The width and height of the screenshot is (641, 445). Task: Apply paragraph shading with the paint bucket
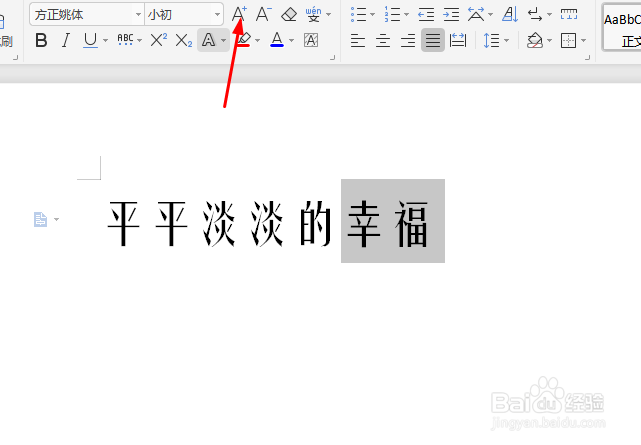(535, 40)
